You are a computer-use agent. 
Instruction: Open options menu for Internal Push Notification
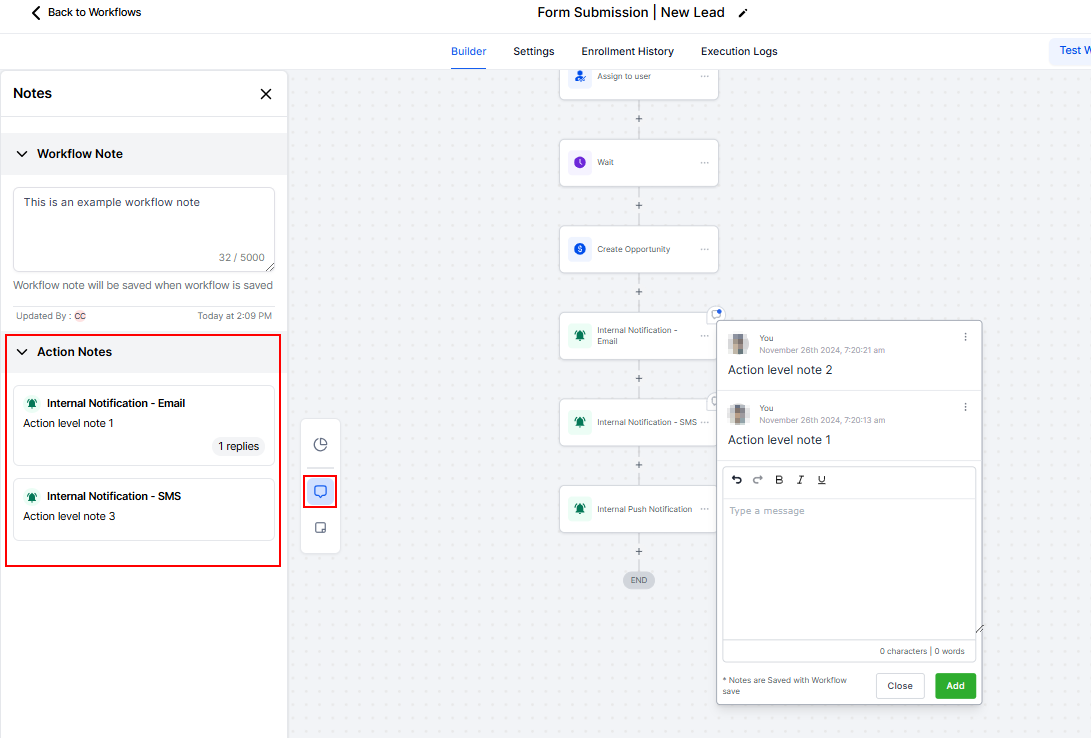[x=705, y=509]
